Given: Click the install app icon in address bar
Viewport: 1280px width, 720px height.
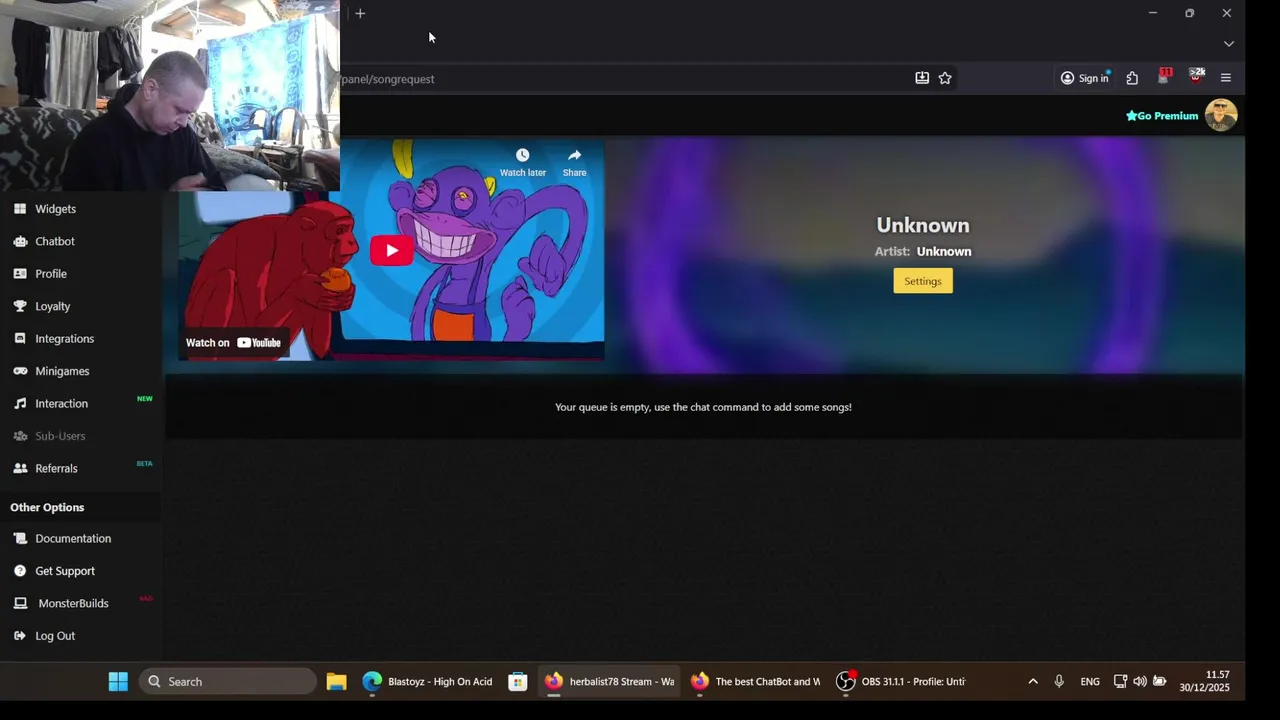Looking at the screenshot, I should pyautogui.click(x=922, y=78).
